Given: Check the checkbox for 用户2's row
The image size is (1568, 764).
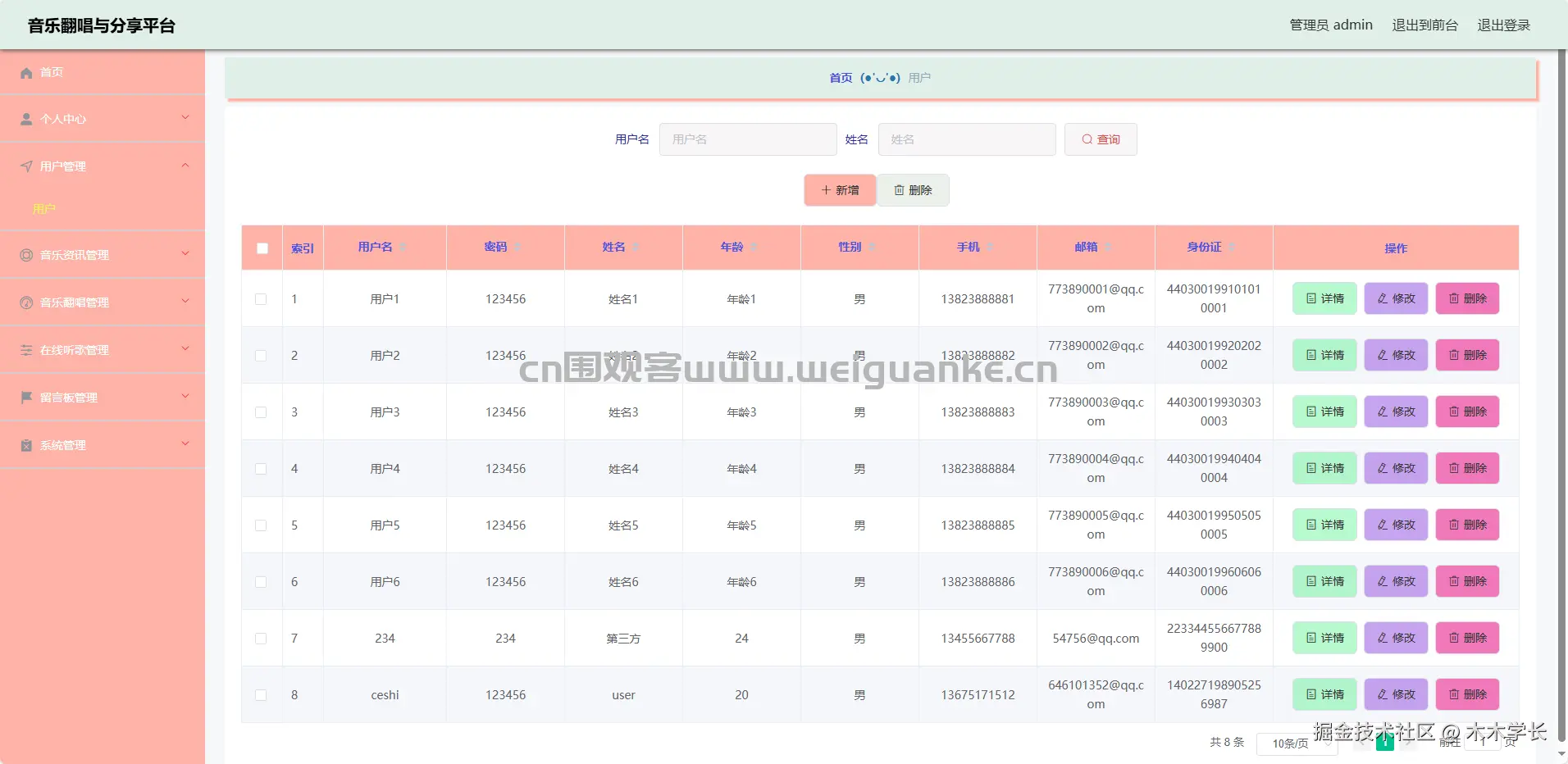Looking at the screenshot, I should [261, 356].
